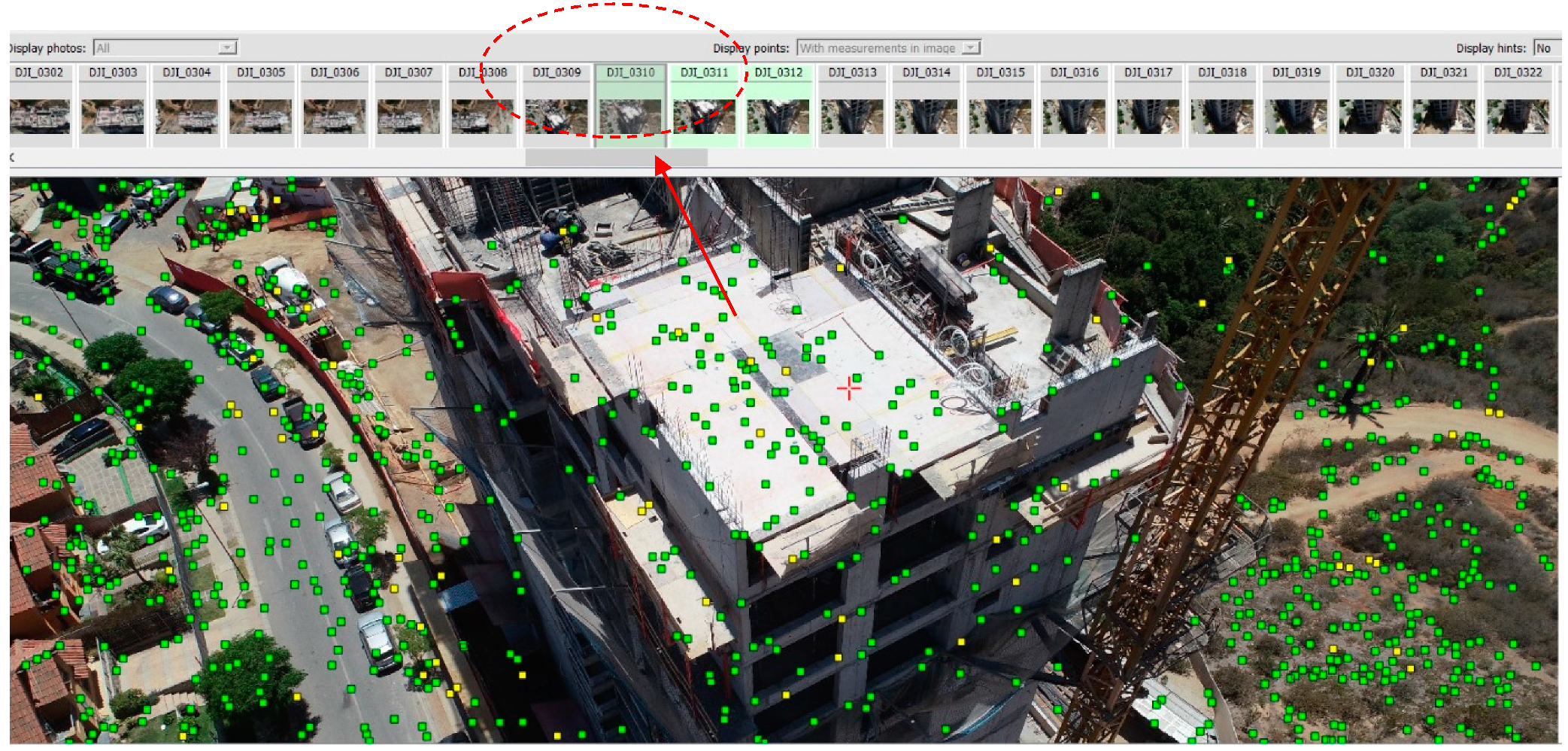The width and height of the screenshot is (1568, 751).
Task: Select the DJI_0312 photo thumbnail
Action: pos(778,116)
